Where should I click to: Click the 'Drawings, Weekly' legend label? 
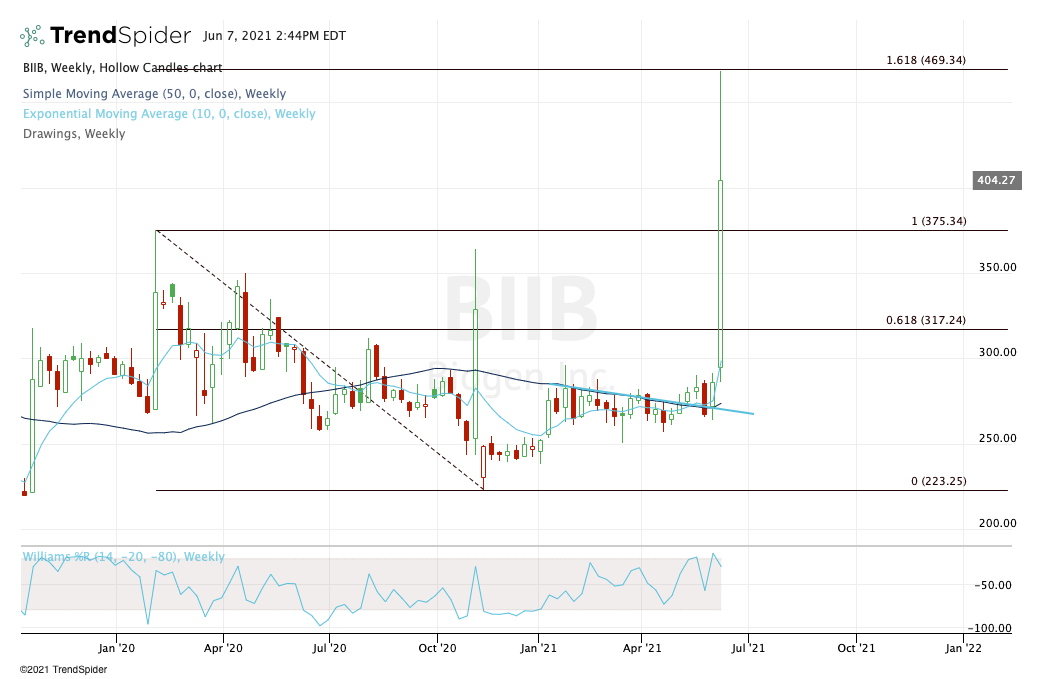[x=74, y=134]
